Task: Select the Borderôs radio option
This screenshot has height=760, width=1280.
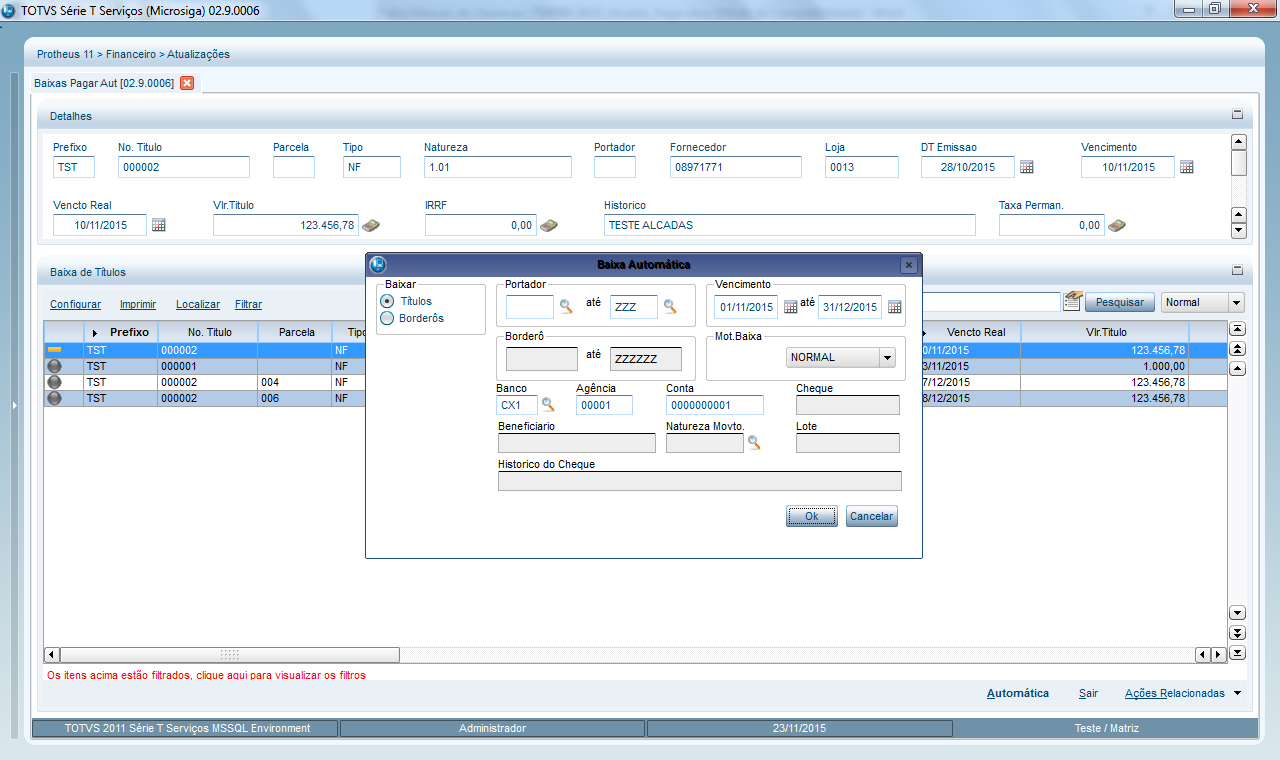Action: (387, 318)
